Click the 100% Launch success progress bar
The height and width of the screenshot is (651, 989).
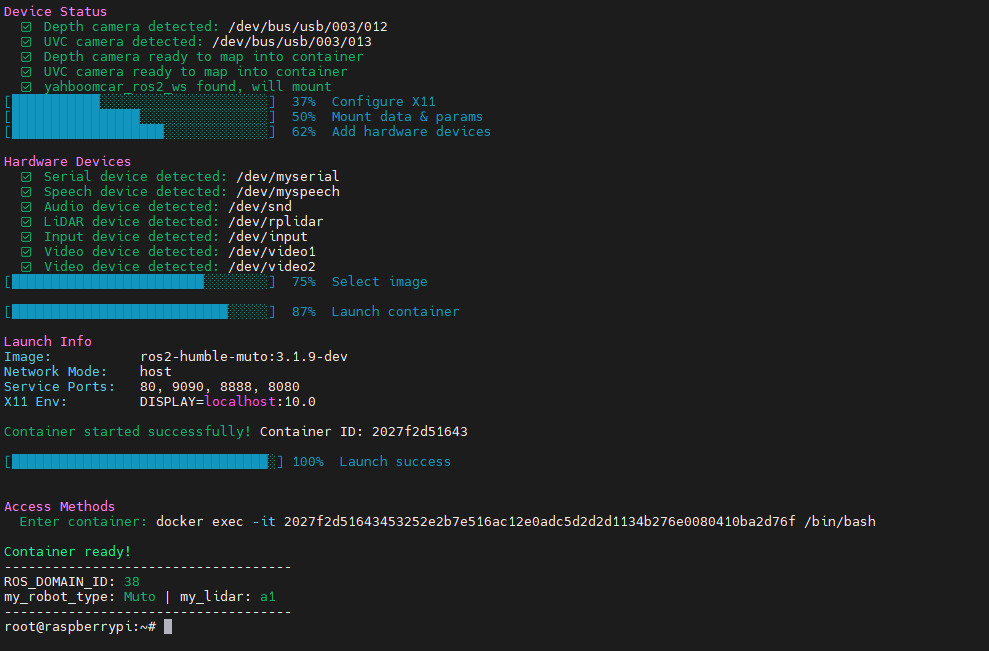(x=144, y=462)
